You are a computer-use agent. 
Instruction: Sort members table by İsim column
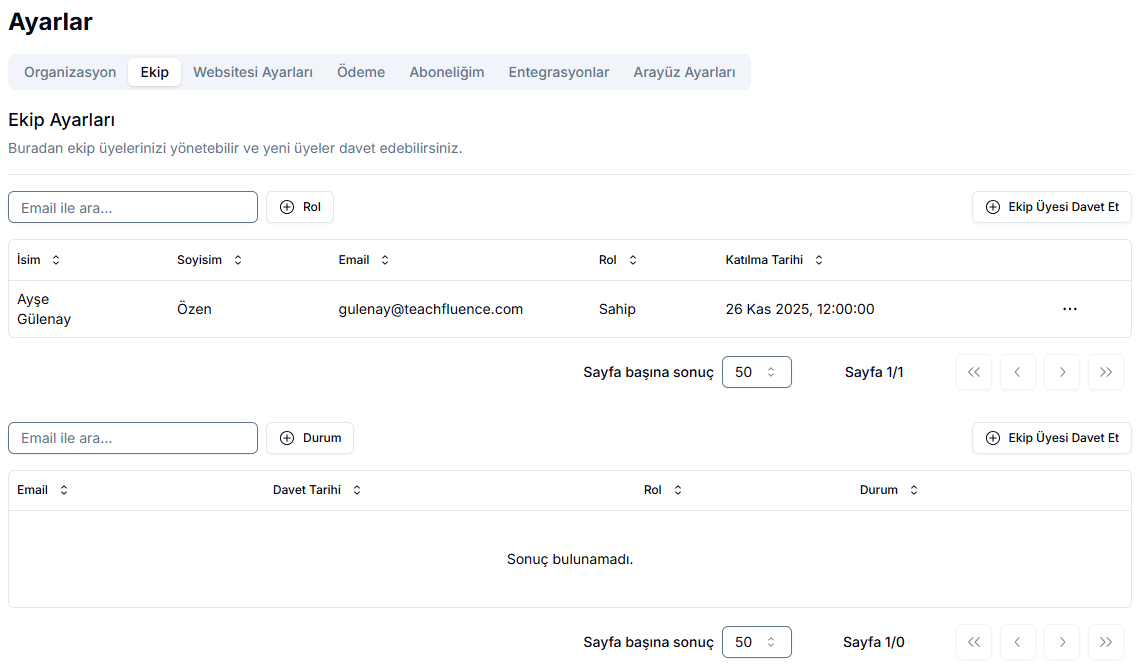[x=39, y=260]
